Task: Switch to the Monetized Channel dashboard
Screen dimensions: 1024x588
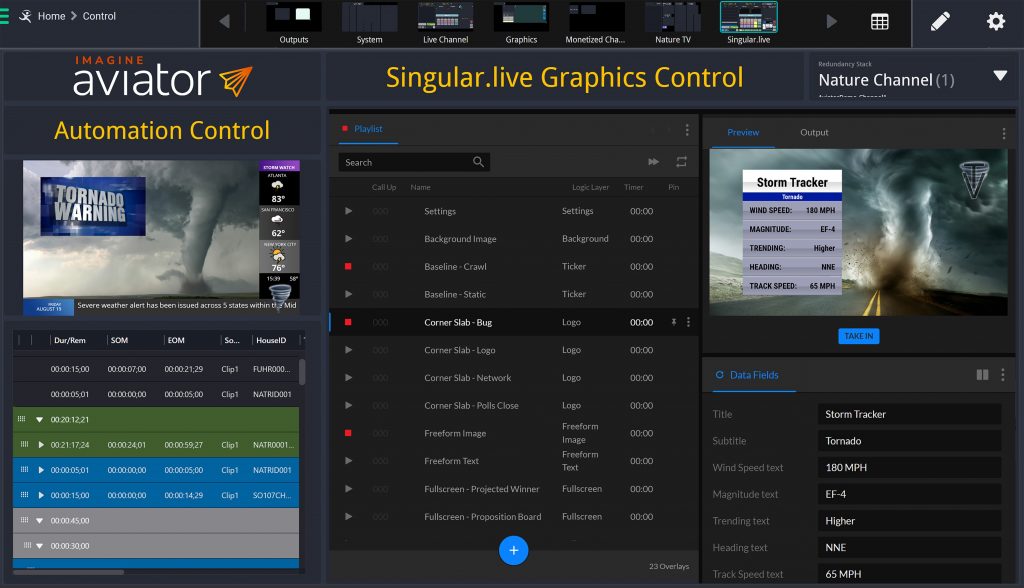Action: [x=596, y=24]
